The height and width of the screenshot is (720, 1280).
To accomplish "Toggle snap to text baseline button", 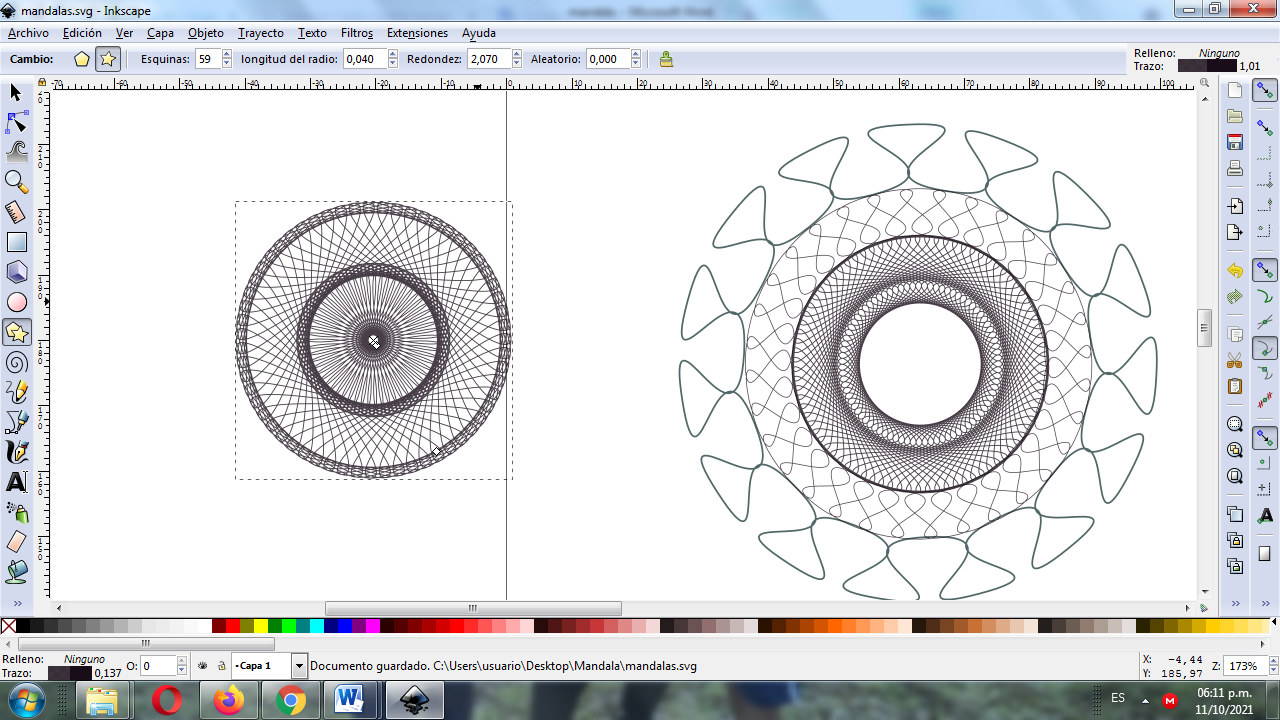I will [x=1265, y=515].
